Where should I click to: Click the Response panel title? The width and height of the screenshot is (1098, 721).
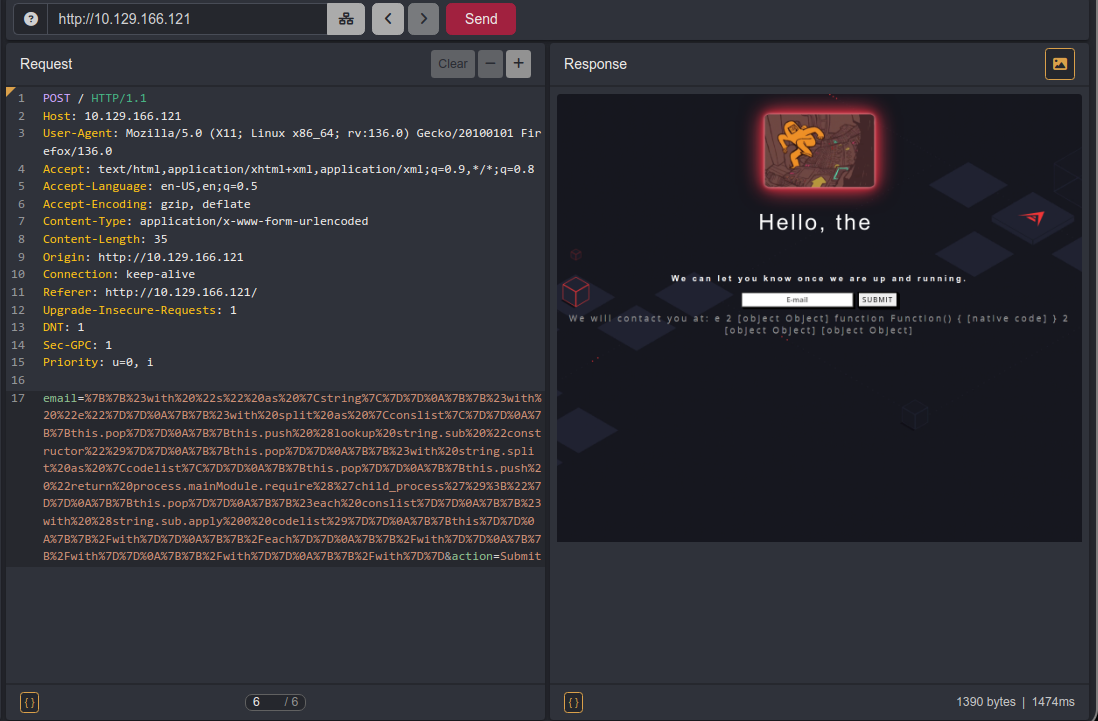click(x=595, y=64)
